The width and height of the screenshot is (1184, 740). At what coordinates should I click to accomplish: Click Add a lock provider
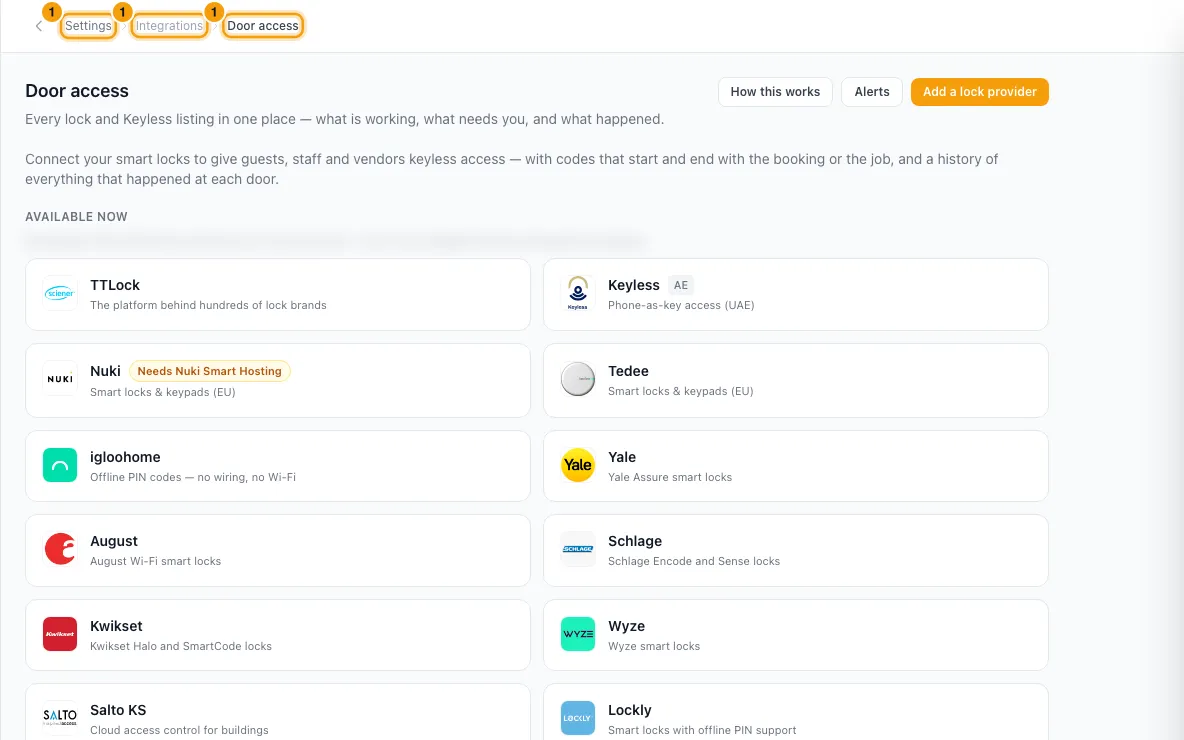tap(979, 92)
